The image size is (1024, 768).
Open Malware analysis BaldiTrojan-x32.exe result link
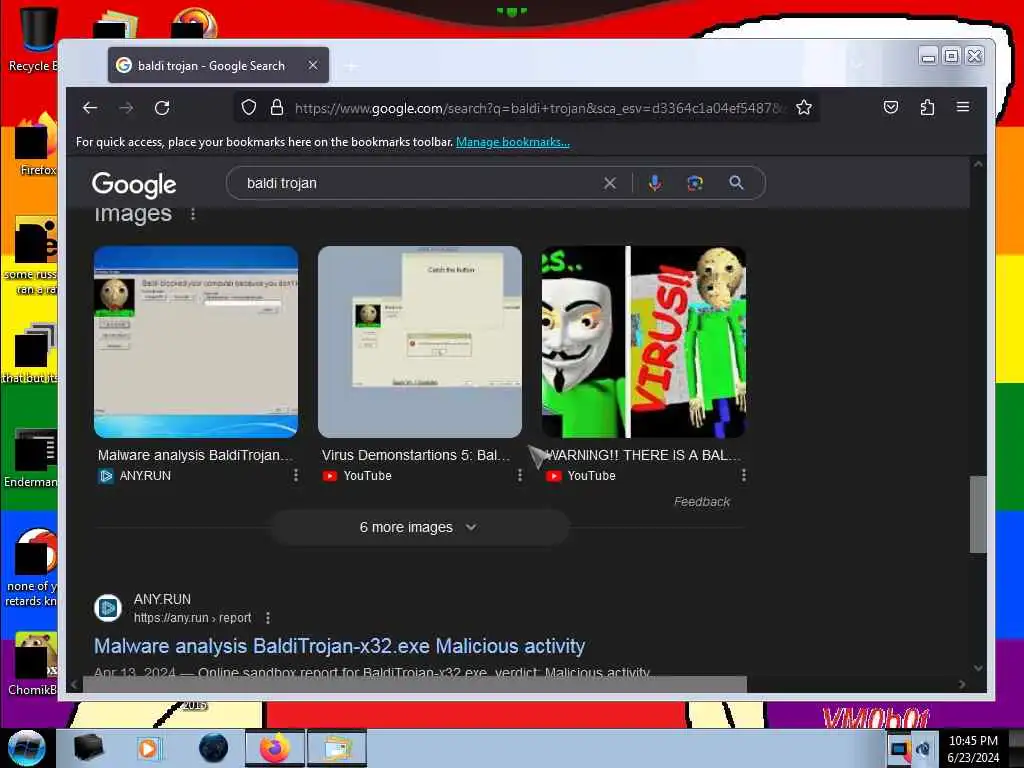point(340,646)
